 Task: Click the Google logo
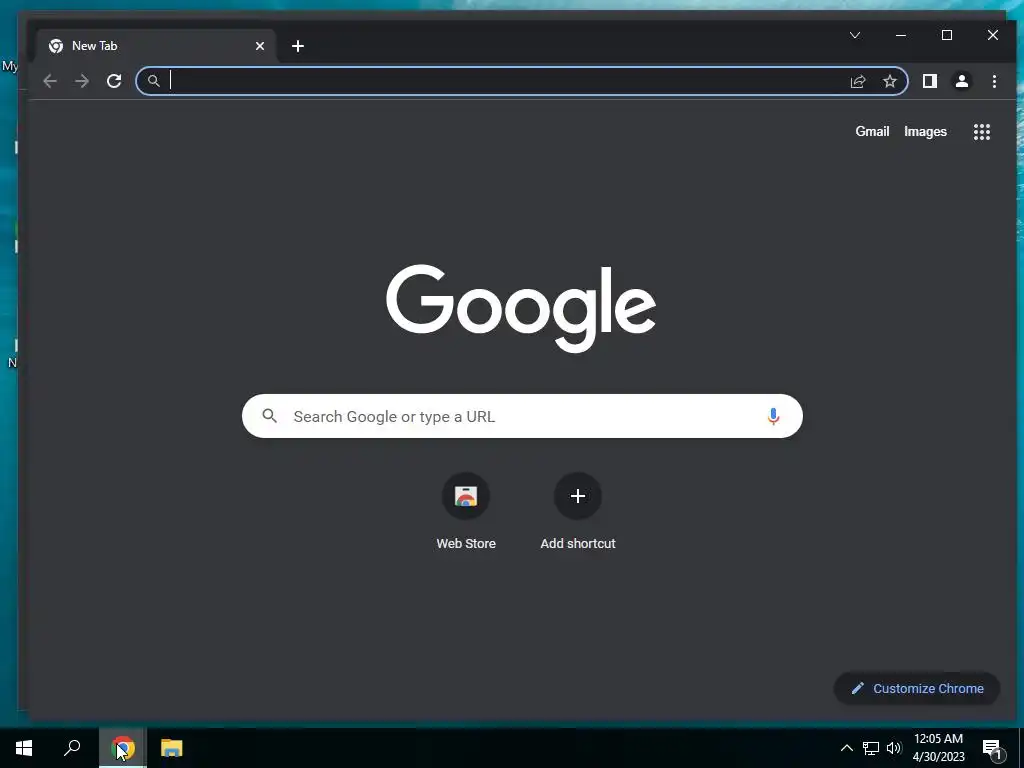pyautogui.click(x=520, y=308)
